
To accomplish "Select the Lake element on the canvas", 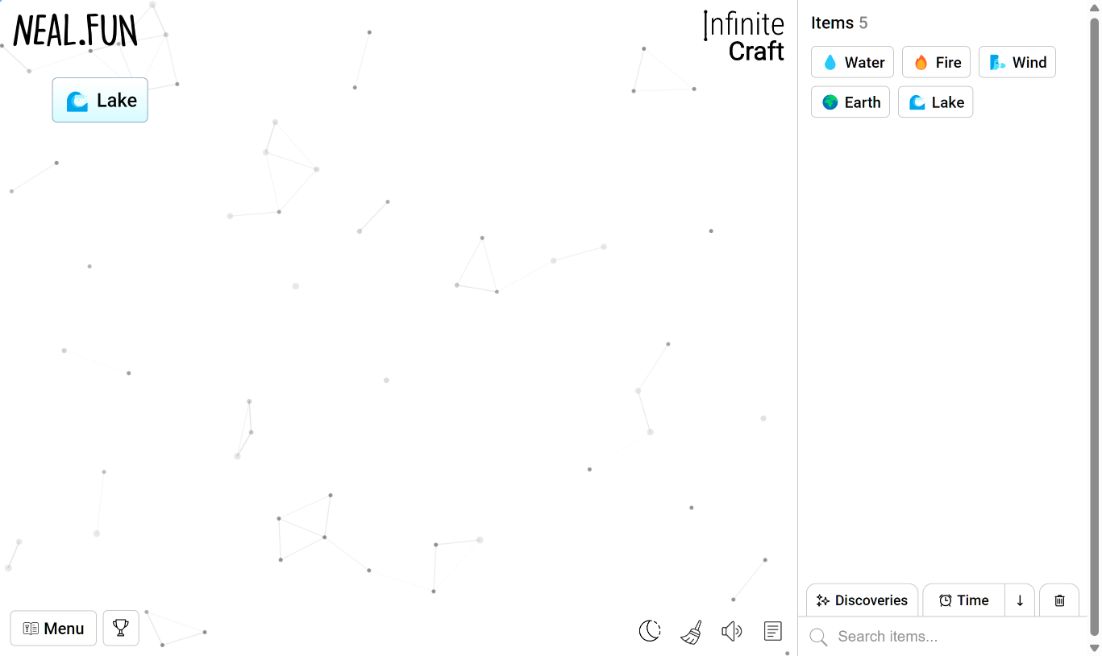I will [x=100, y=100].
